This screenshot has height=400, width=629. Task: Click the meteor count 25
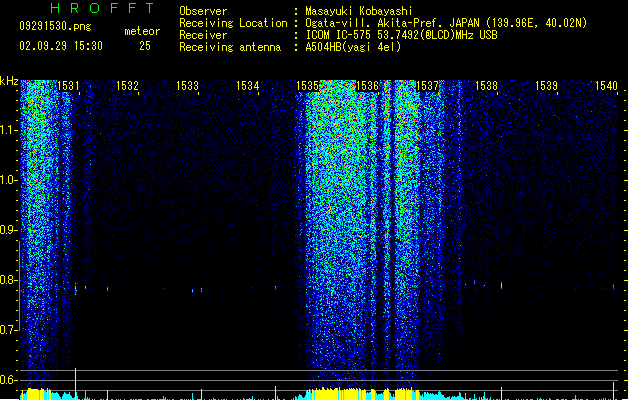click(x=145, y=46)
